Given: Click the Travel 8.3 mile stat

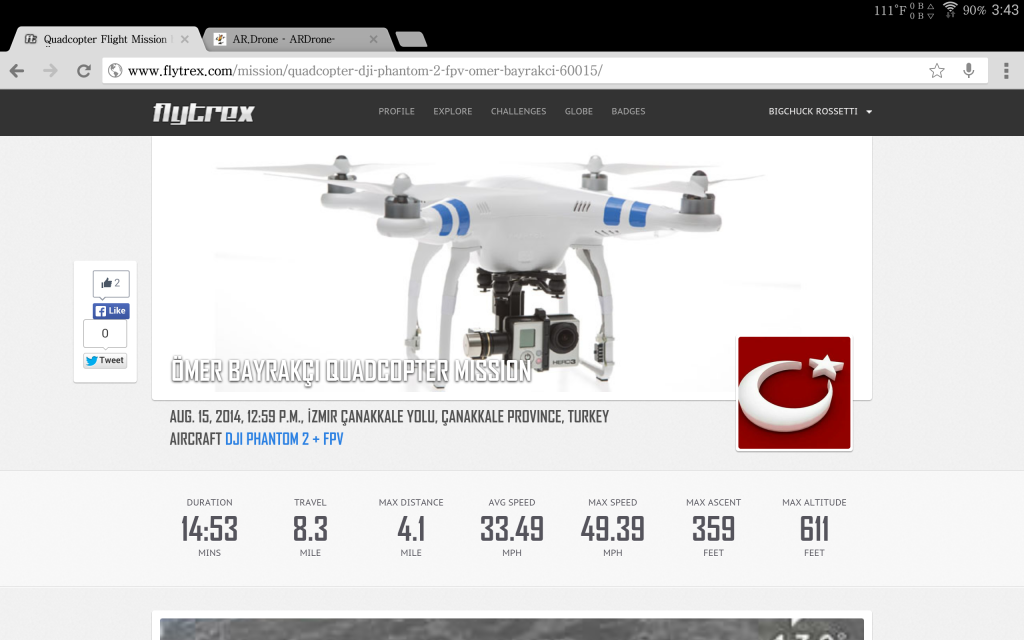Looking at the screenshot, I should tap(310, 528).
